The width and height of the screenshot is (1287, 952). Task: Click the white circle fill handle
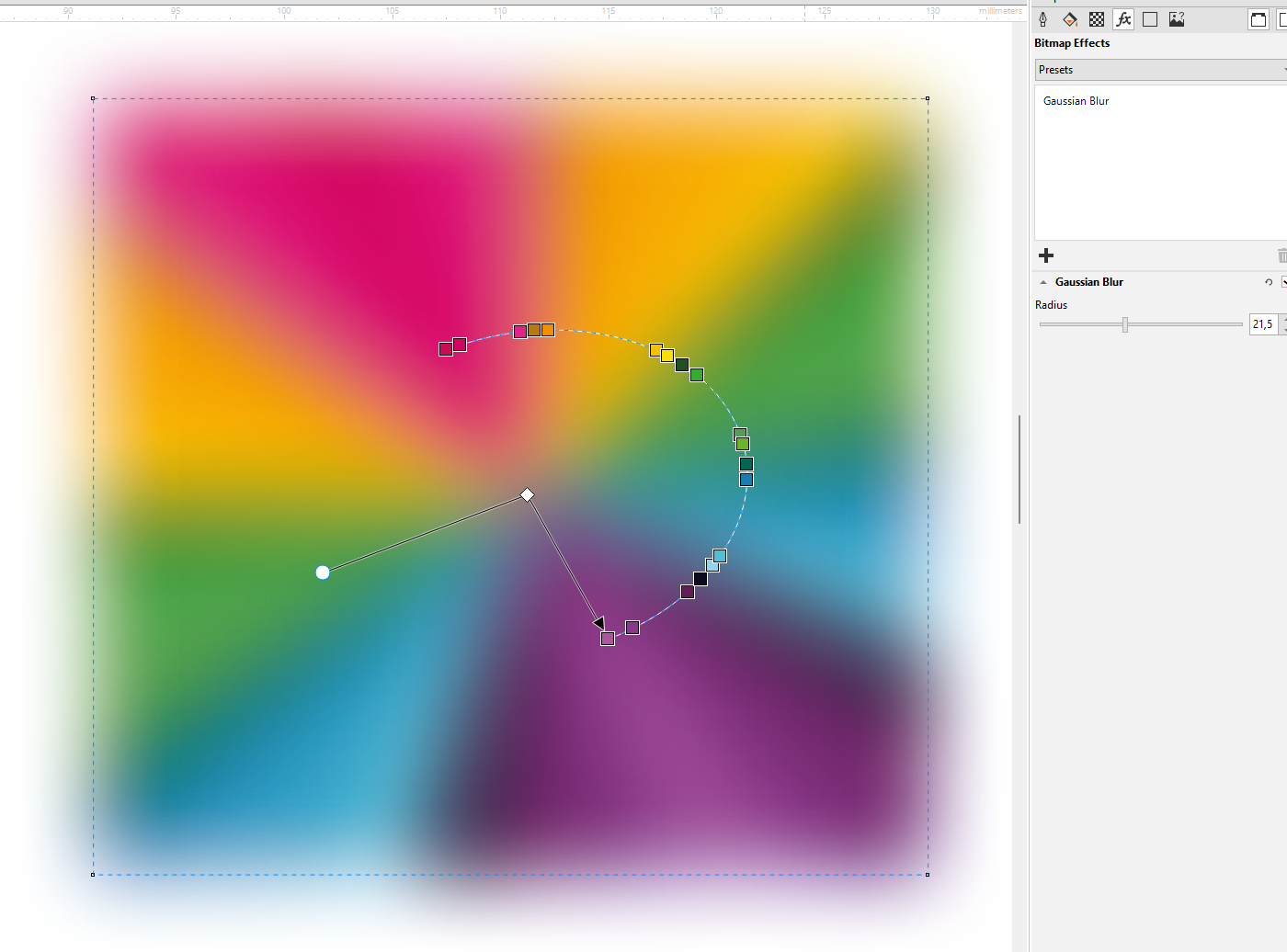[323, 572]
